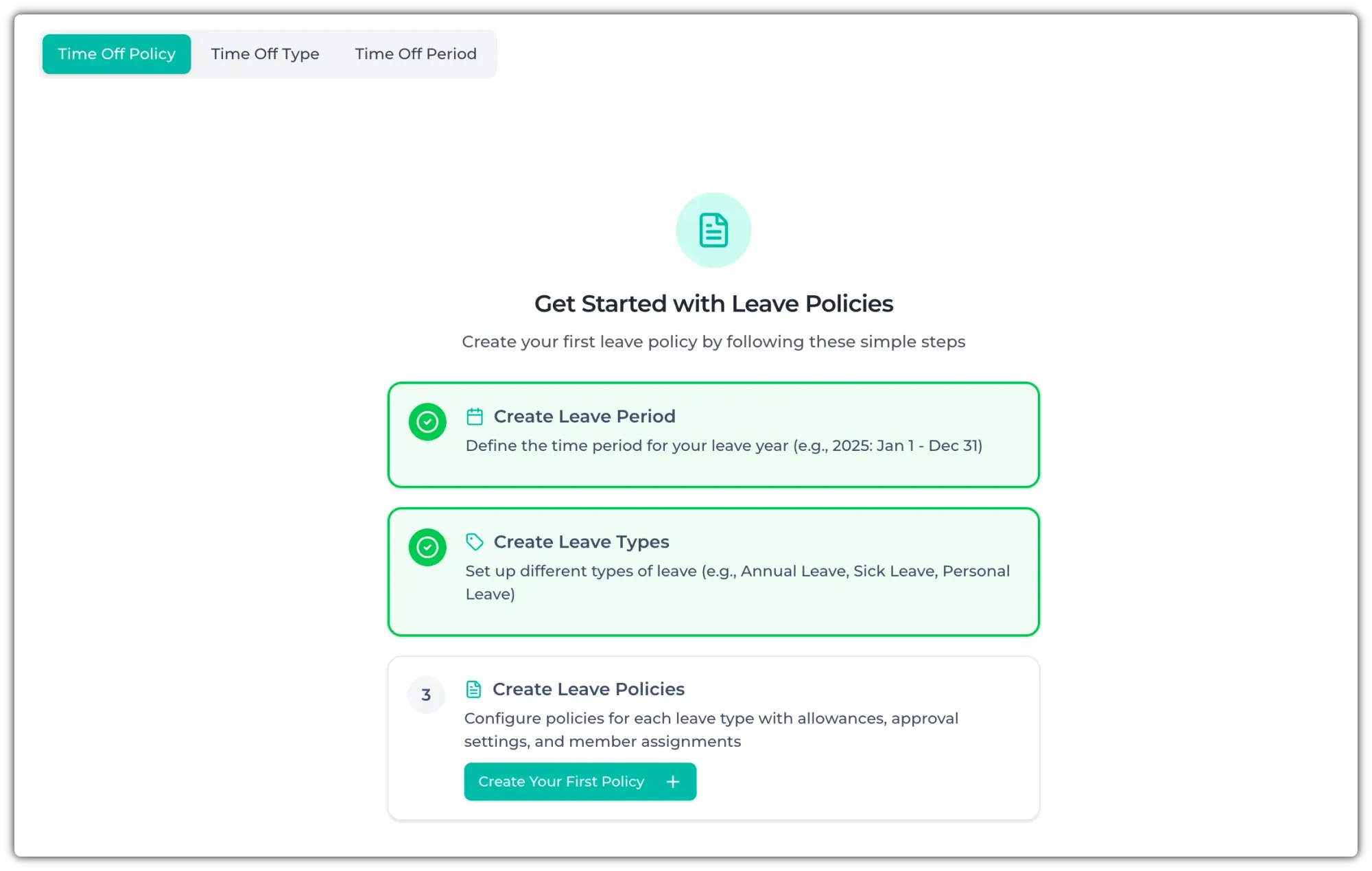Click the subtitle about following simple steps
Image resolution: width=1372 pixels, height=871 pixels.
click(713, 342)
